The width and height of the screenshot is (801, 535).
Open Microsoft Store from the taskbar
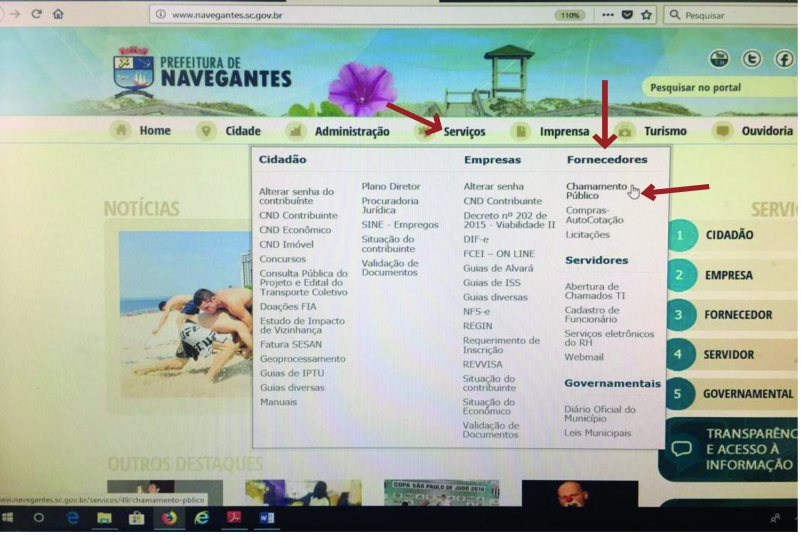[136, 519]
